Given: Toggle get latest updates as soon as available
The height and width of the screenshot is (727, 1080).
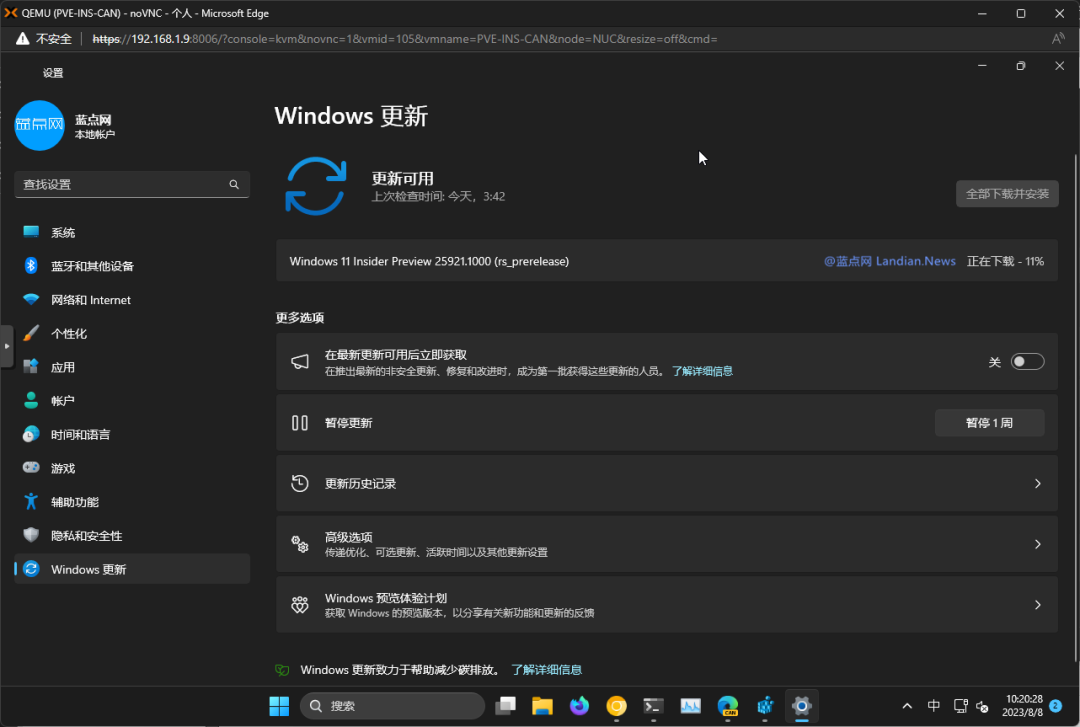Looking at the screenshot, I should point(1027,362).
